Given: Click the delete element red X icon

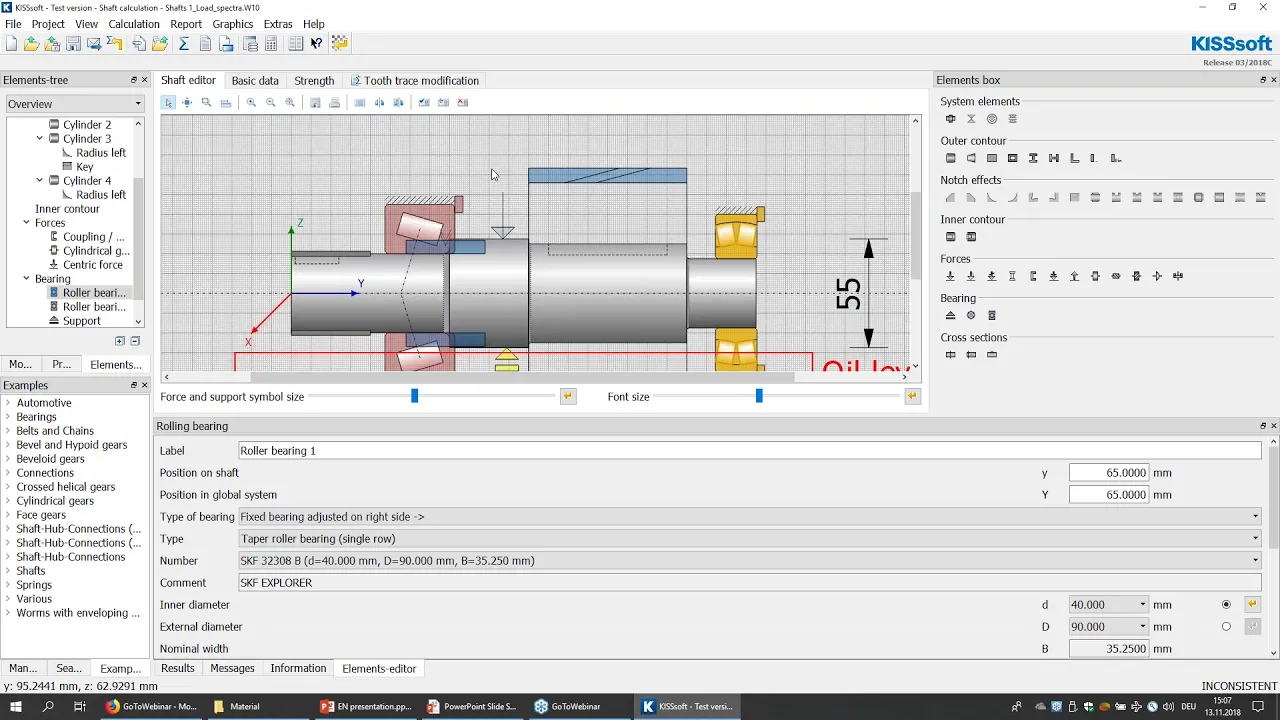Looking at the screenshot, I should point(462,102).
